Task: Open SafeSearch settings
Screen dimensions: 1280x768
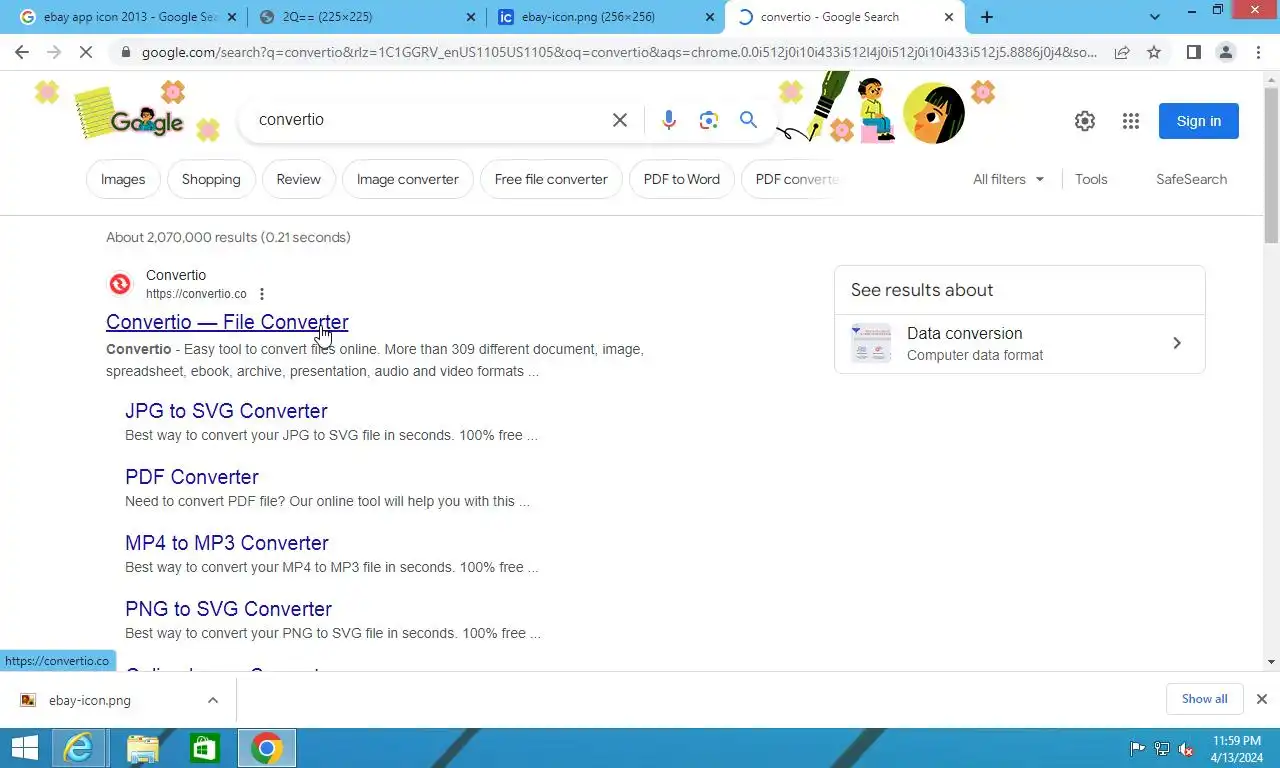Action: [1191, 179]
